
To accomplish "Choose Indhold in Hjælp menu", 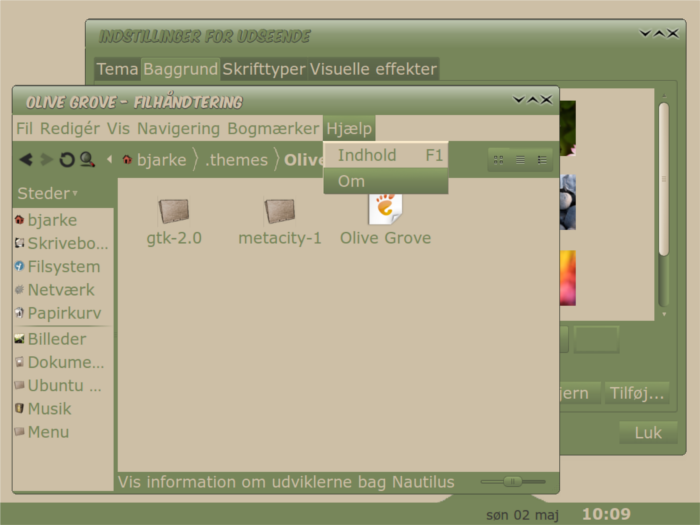I will click(x=386, y=155).
